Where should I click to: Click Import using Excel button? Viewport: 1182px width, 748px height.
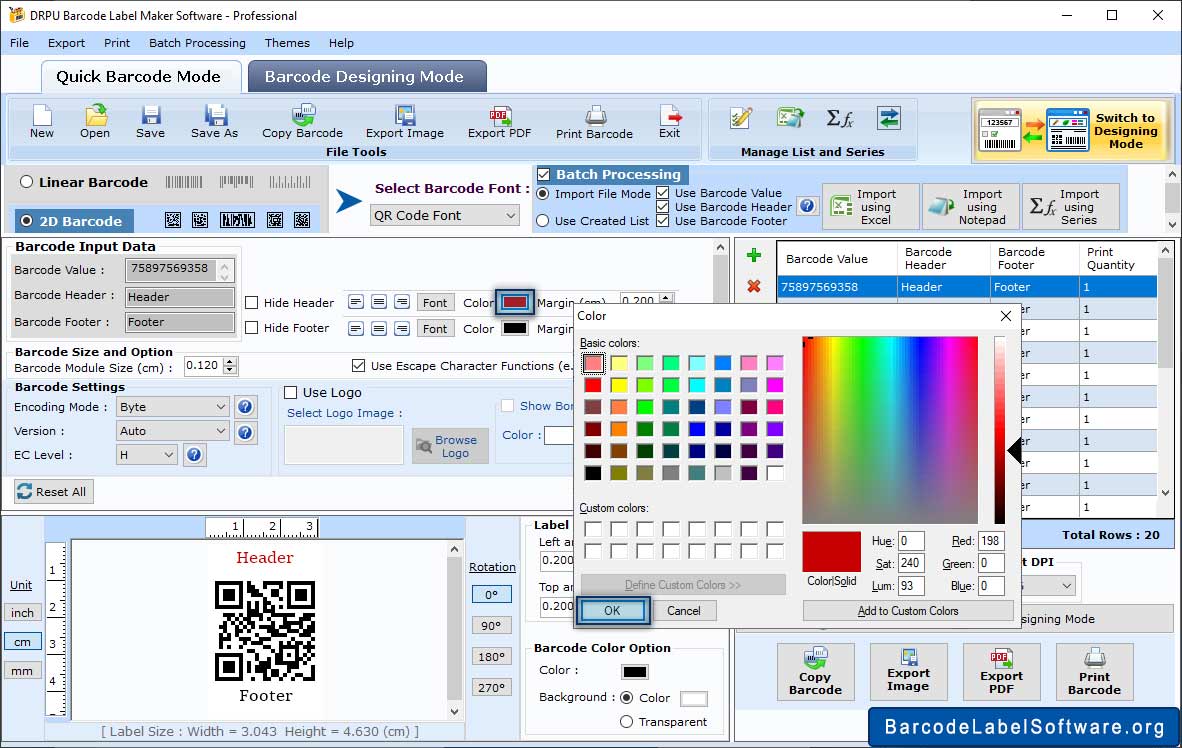[871, 207]
